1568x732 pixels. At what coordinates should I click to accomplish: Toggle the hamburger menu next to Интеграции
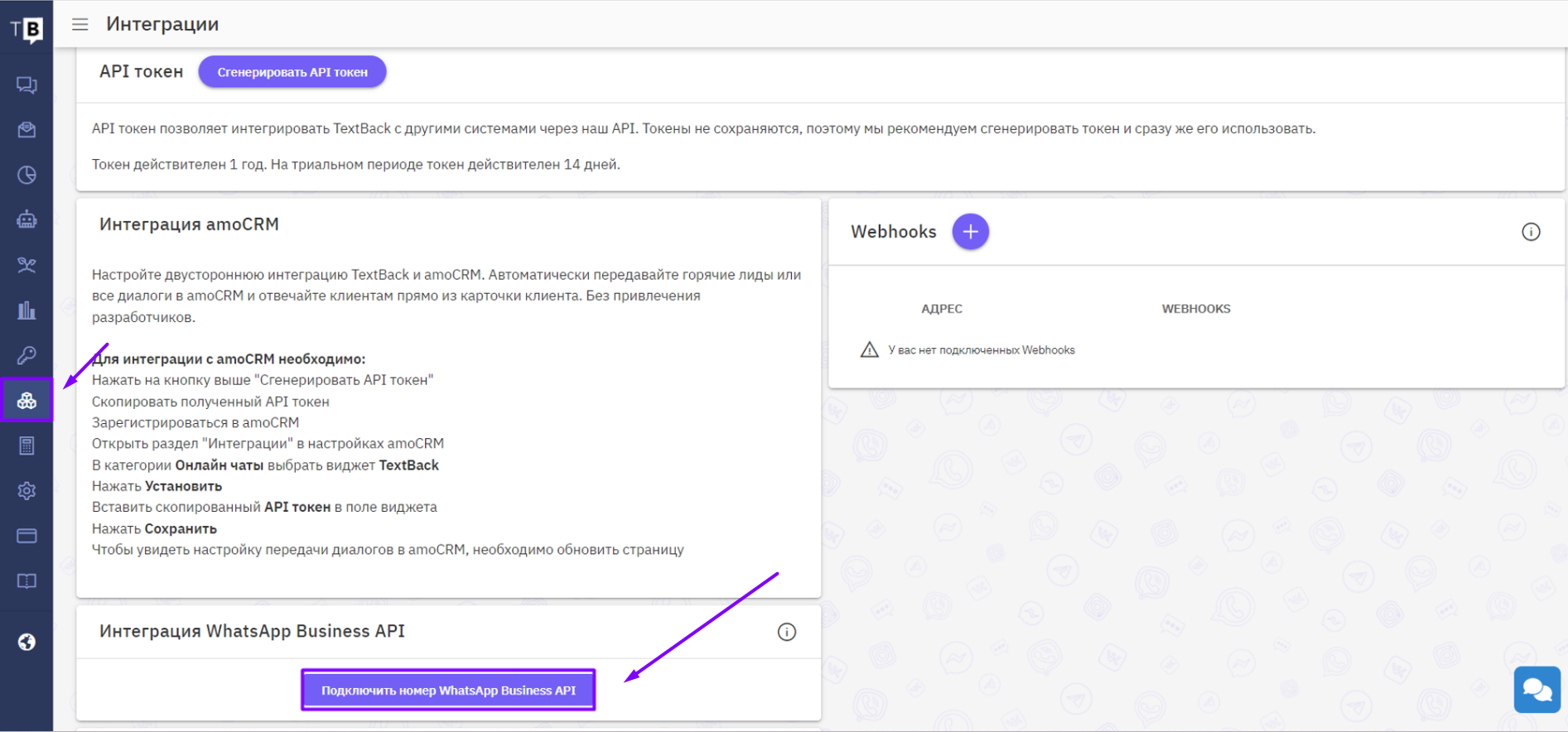point(80,25)
